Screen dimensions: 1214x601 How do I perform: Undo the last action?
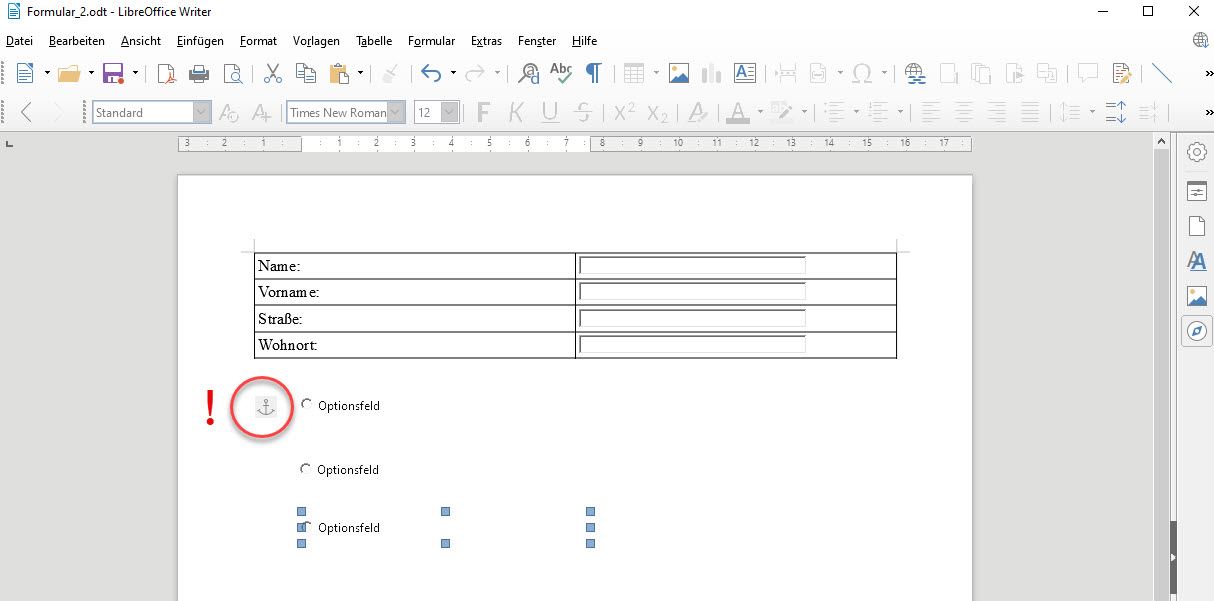(431, 73)
